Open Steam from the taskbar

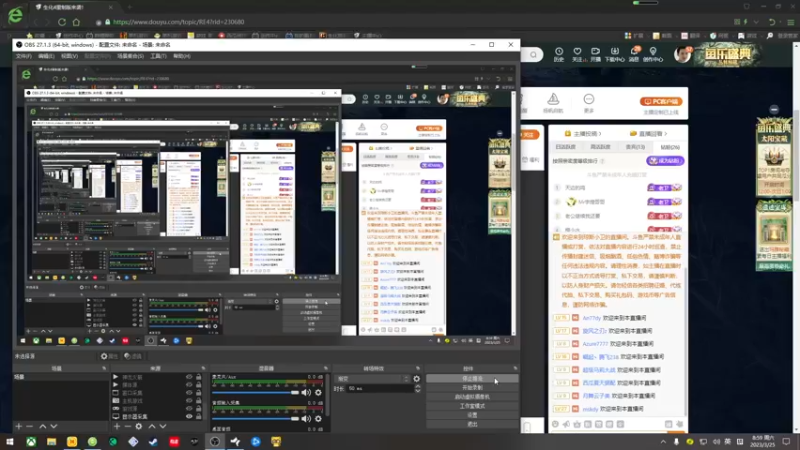pos(154,441)
